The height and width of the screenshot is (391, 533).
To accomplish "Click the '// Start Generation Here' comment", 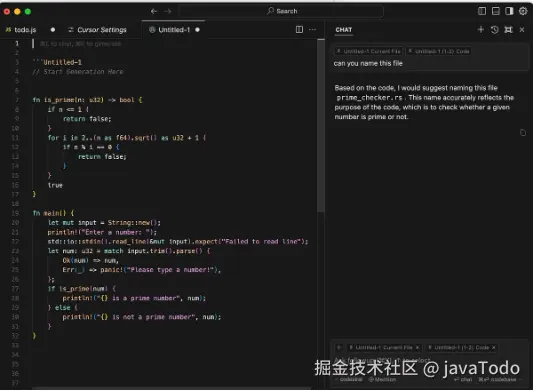I will pos(78,72).
